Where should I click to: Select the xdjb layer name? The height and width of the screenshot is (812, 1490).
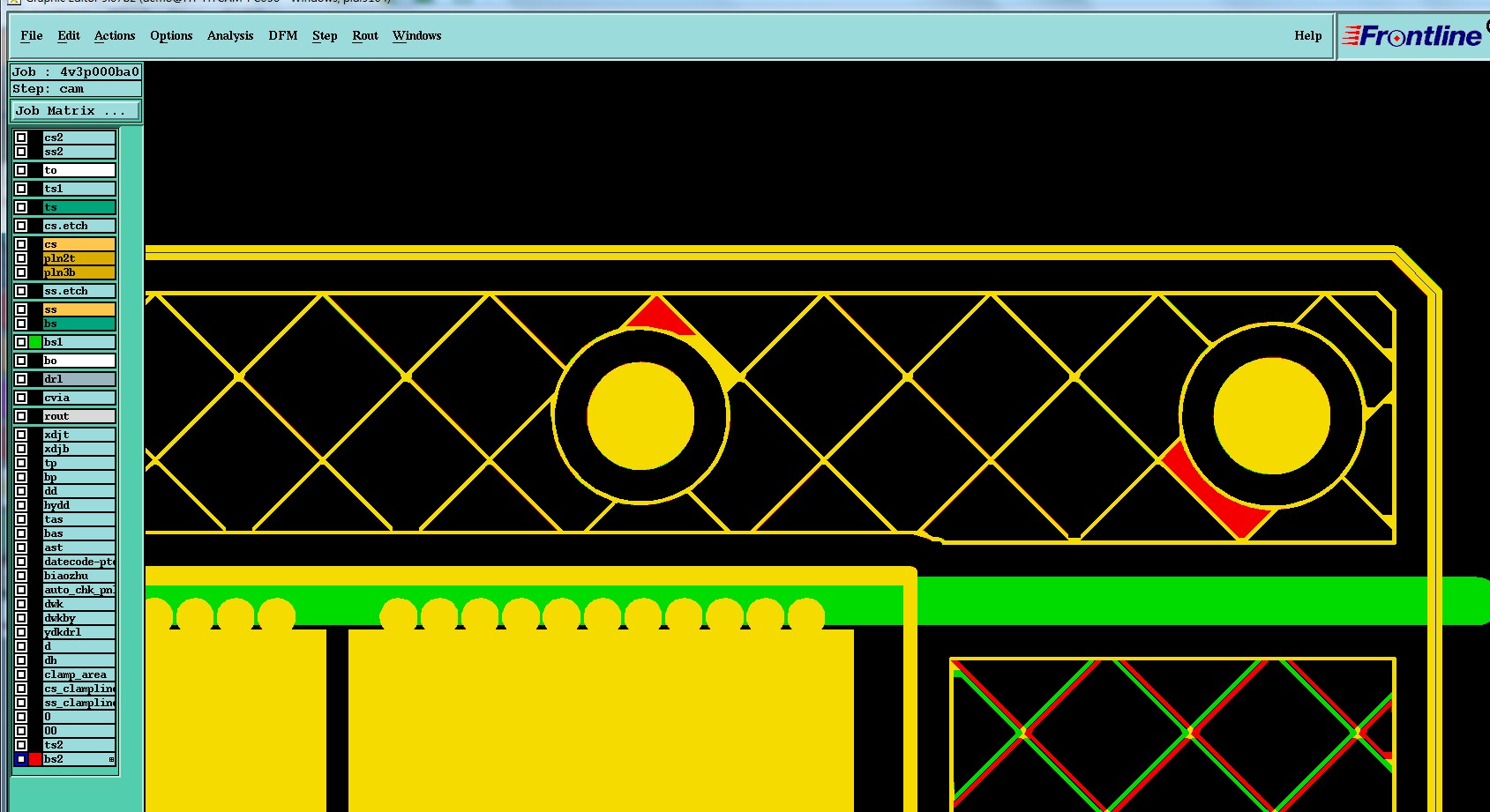[79, 449]
